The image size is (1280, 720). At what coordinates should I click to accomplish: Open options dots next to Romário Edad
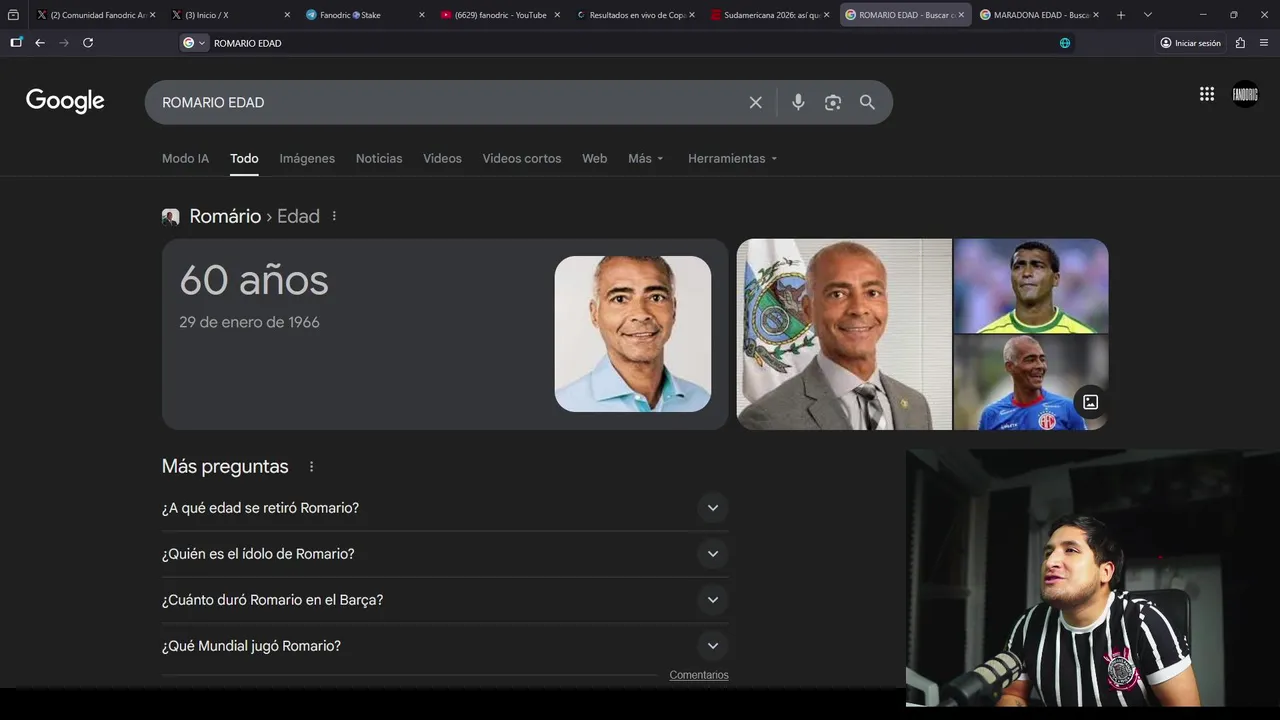click(334, 216)
